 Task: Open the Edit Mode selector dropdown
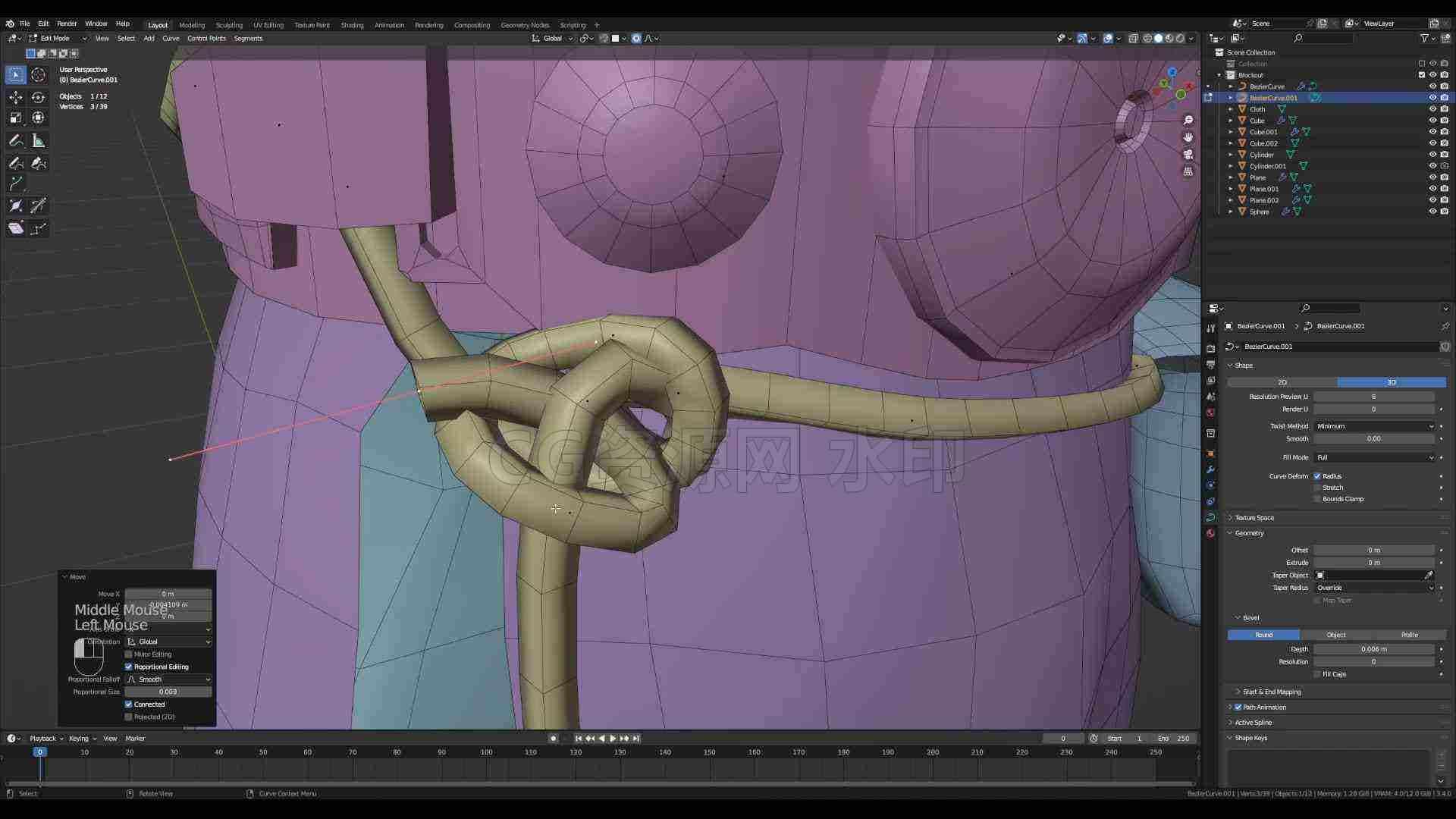point(58,38)
